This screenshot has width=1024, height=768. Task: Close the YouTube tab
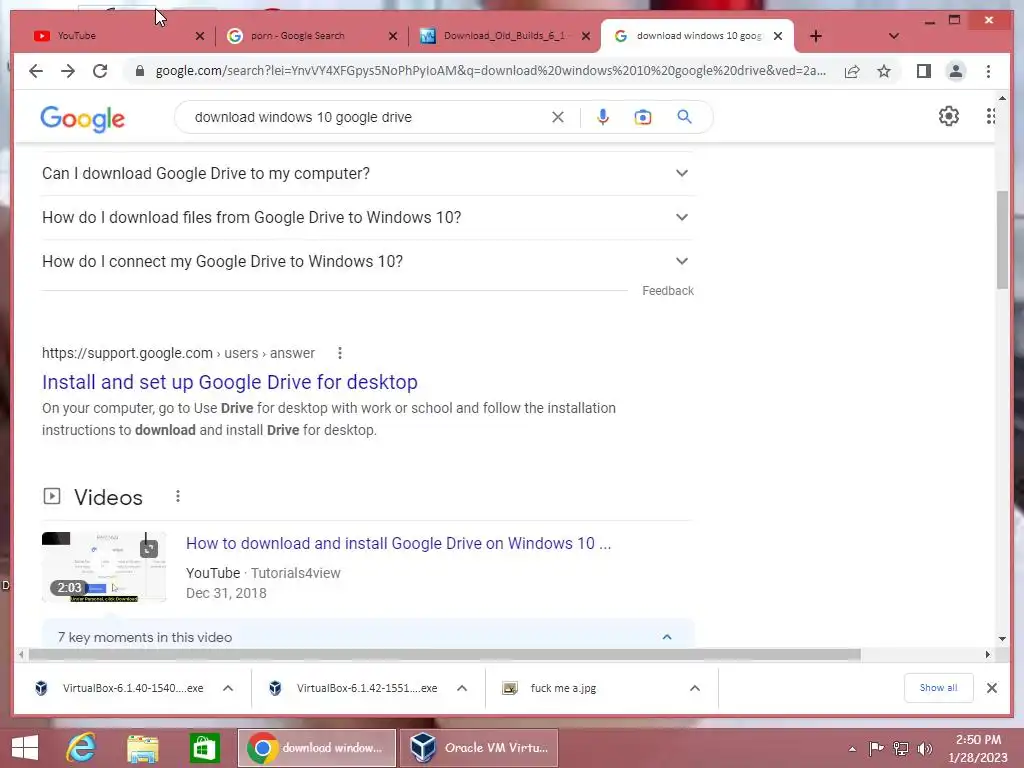(x=200, y=36)
